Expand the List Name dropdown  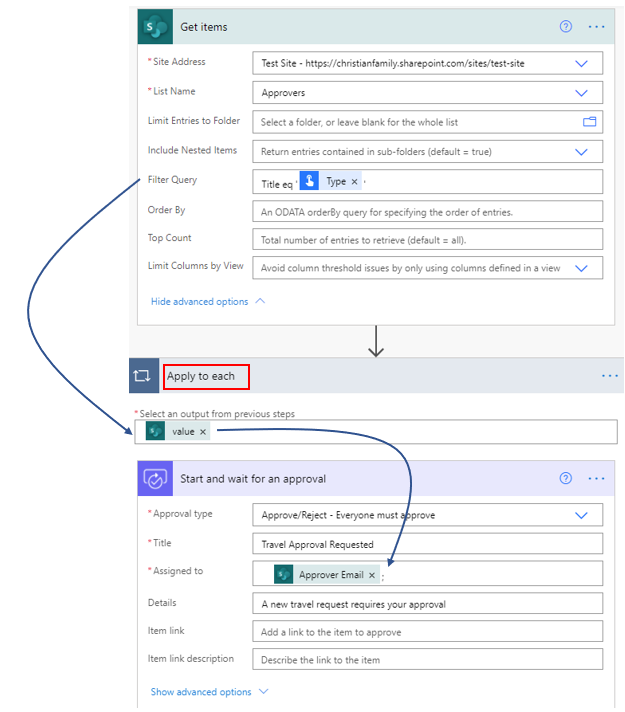(581, 93)
